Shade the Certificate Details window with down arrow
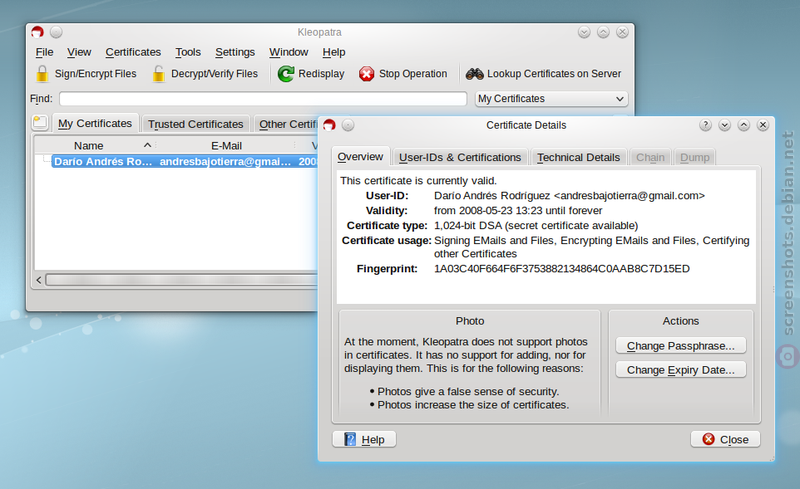Image resolution: width=800 pixels, height=489 pixels. coord(724,125)
